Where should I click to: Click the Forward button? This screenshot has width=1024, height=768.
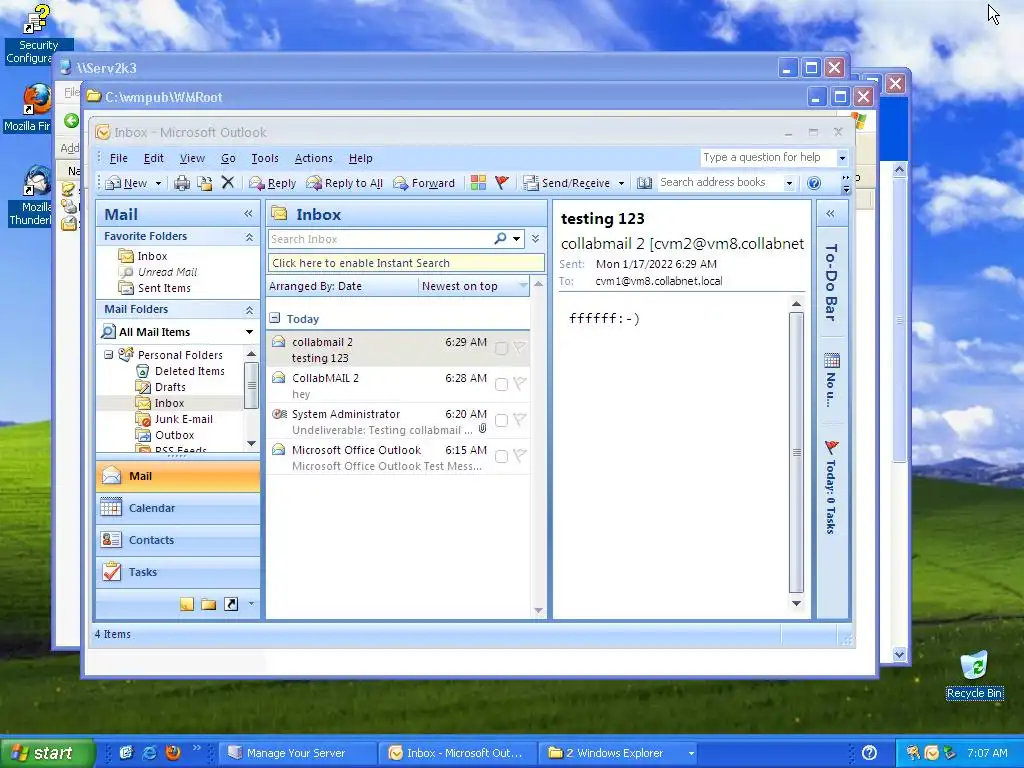point(424,183)
